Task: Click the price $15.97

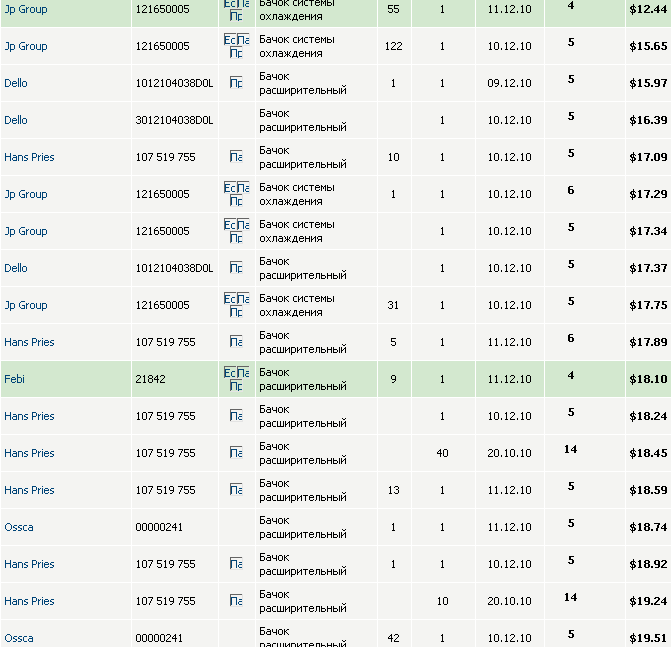Action: (648, 83)
